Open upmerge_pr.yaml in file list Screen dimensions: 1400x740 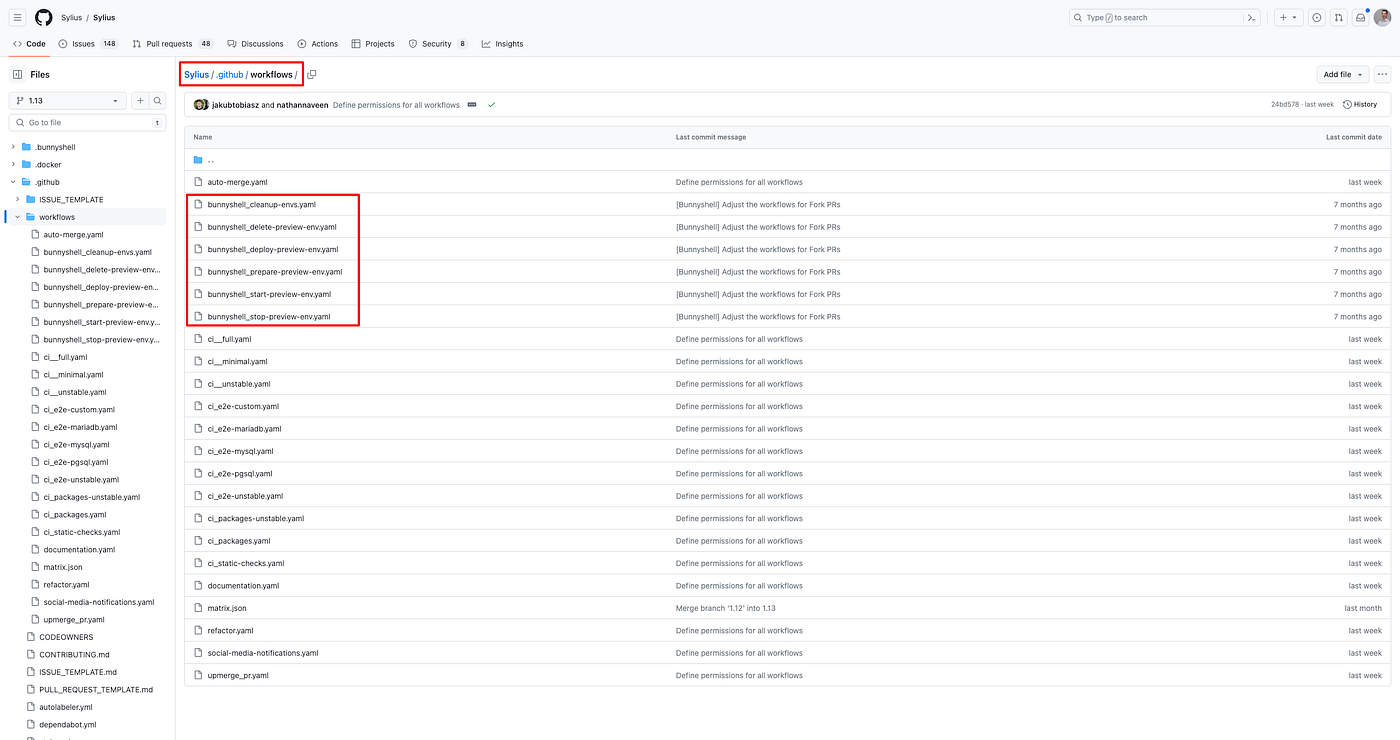pyautogui.click(x=238, y=675)
